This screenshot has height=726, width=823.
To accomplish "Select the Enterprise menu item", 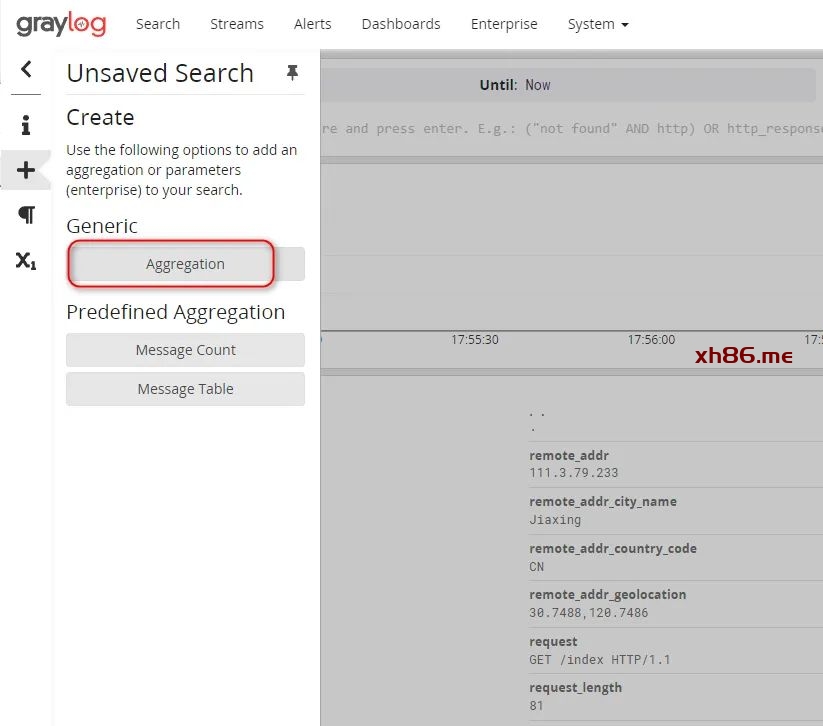I will coord(504,24).
